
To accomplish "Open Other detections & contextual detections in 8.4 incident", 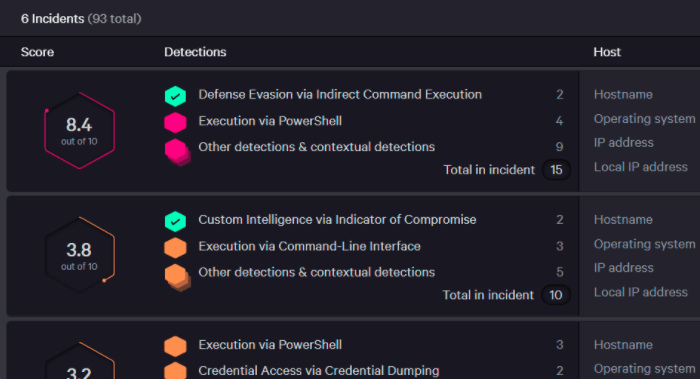I will tap(317, 147).
